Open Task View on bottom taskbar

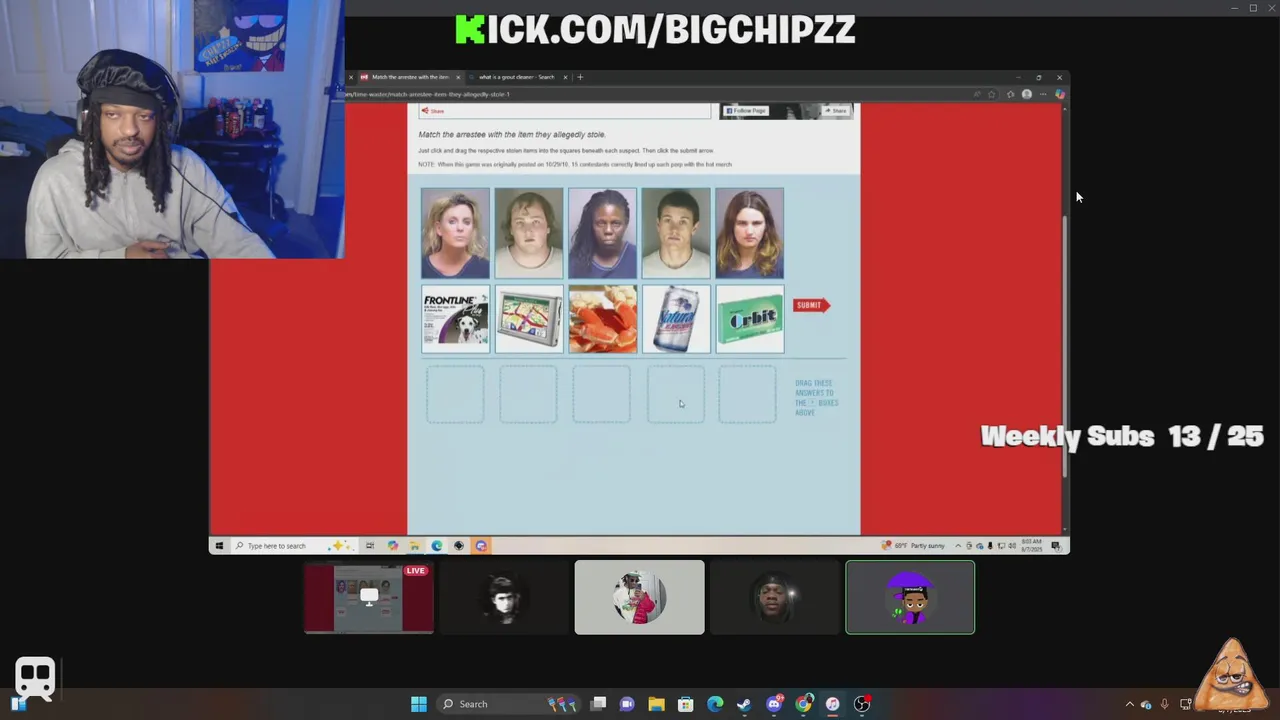pyautogui.click(x=598, y=704)
